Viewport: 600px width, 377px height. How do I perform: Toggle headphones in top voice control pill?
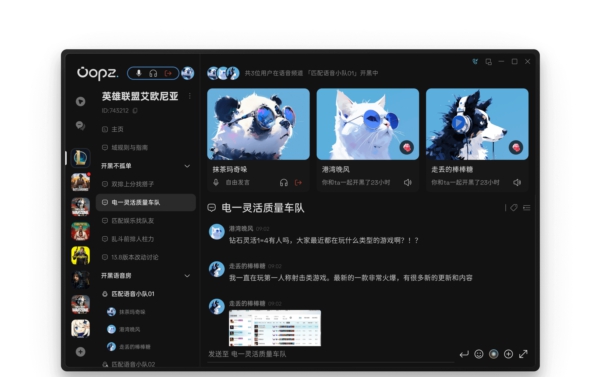click(x=153, y=73)
